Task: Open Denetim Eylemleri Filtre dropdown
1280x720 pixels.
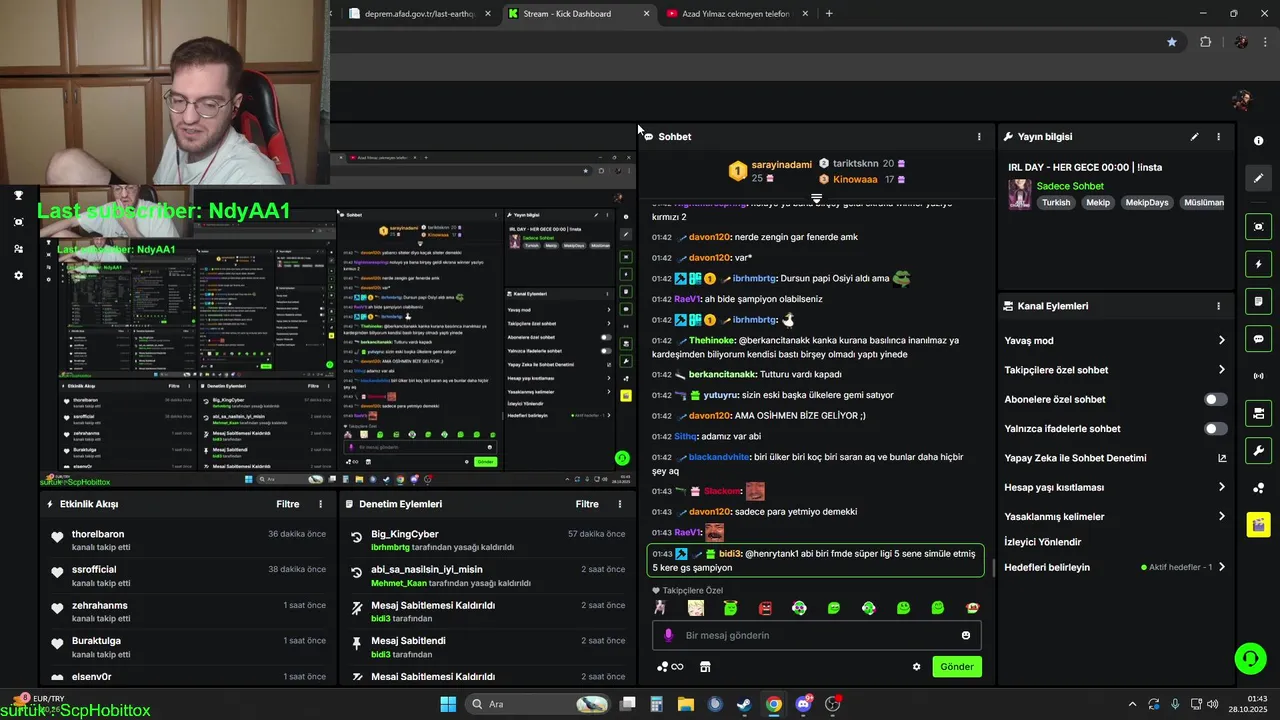Action: tap(587, 504)
